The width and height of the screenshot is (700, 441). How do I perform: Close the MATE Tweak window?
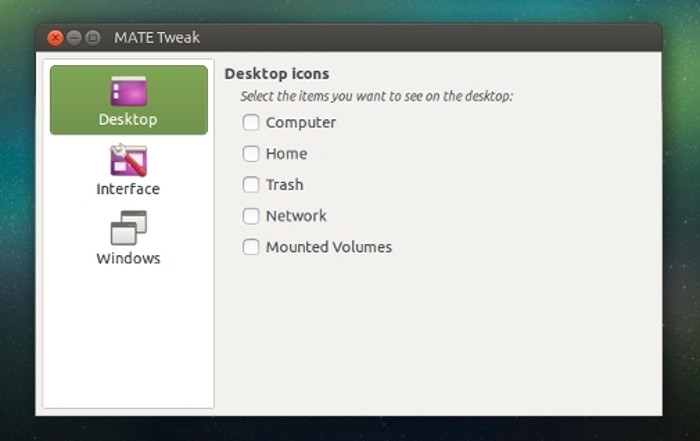point(55,38)
